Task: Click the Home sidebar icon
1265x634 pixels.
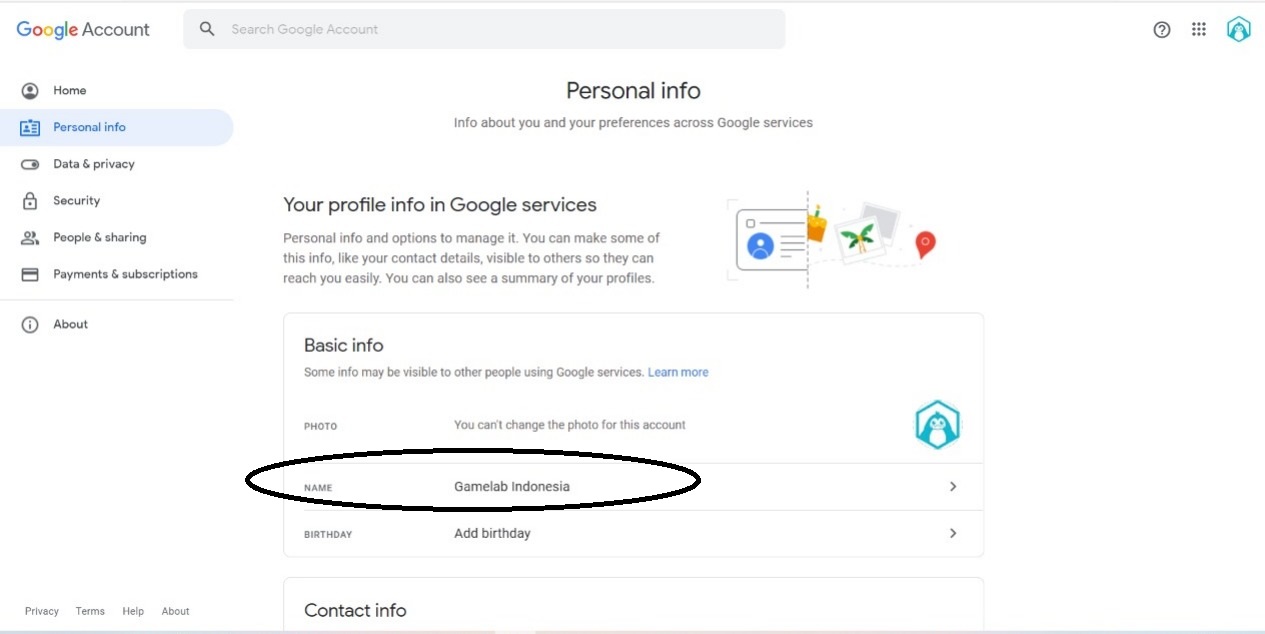Action: (x=30, y=91)
